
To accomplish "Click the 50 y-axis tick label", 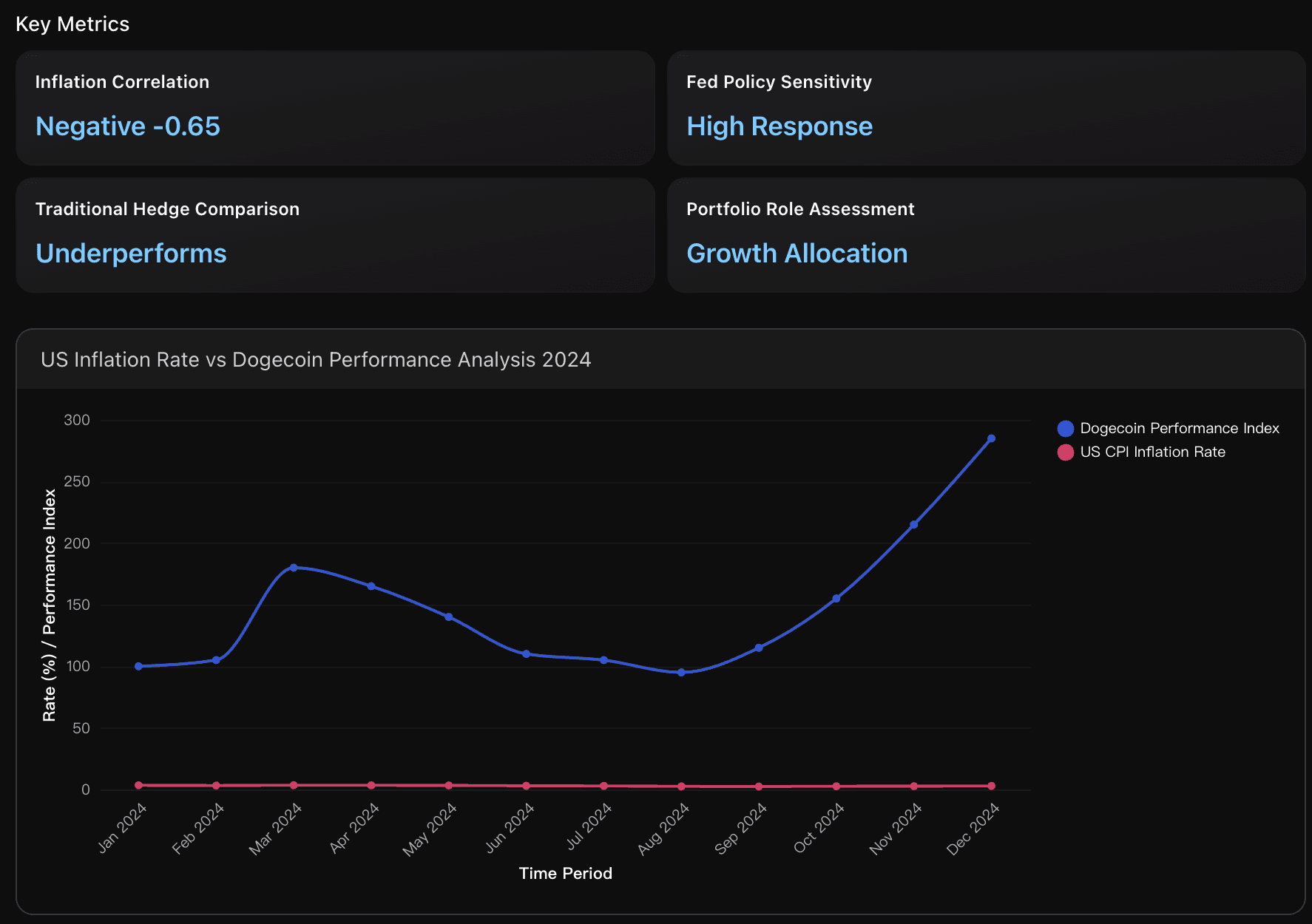I will (x=81, y=728).
